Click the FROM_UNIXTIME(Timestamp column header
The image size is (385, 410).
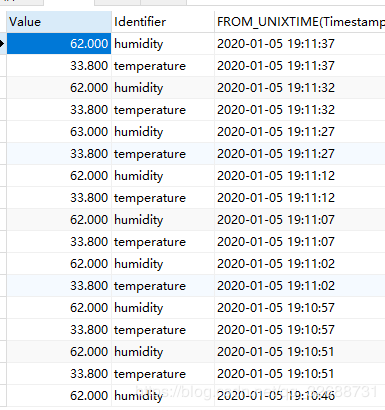click(300, 22)
